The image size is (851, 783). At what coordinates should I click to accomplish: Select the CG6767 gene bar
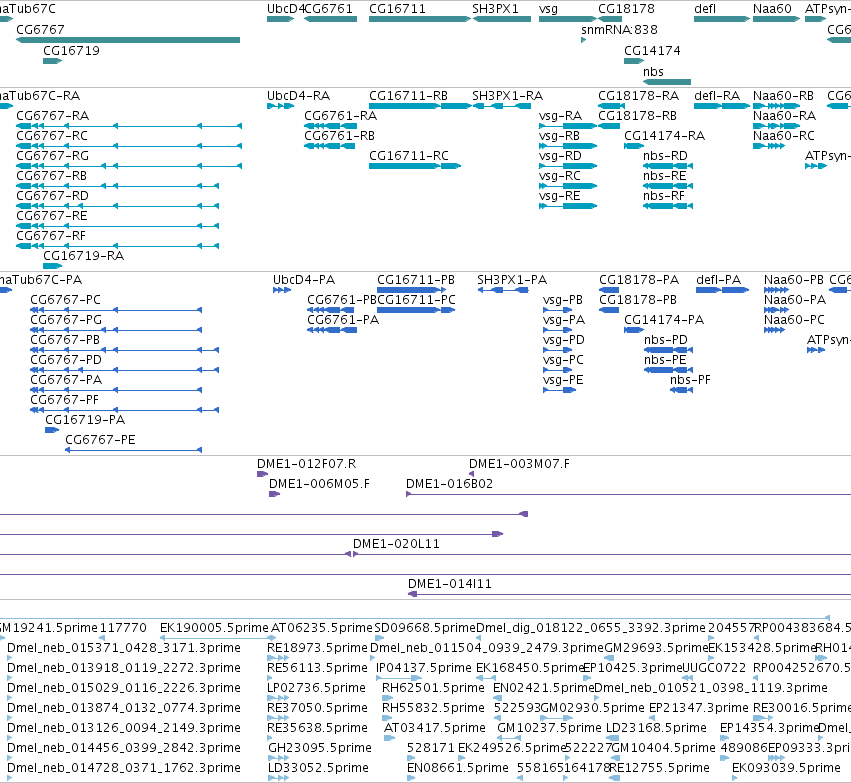[x=128, y=40]
